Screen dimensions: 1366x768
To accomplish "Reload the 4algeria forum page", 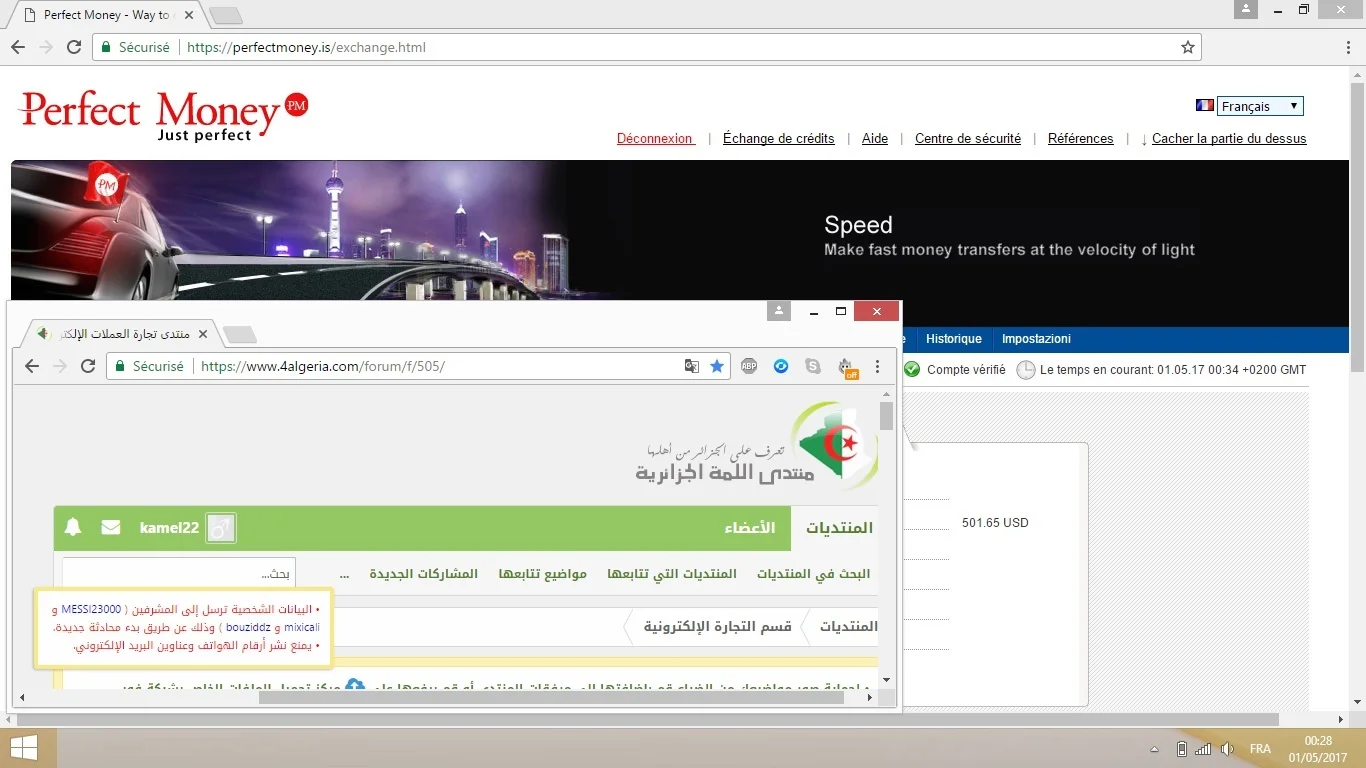I will (87, 366).
